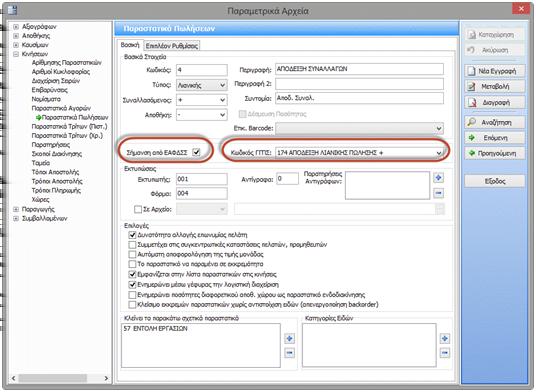Viewport: 536px width, 392px height.
Task: Click the Έξοδος exit button
Action: 495,181
